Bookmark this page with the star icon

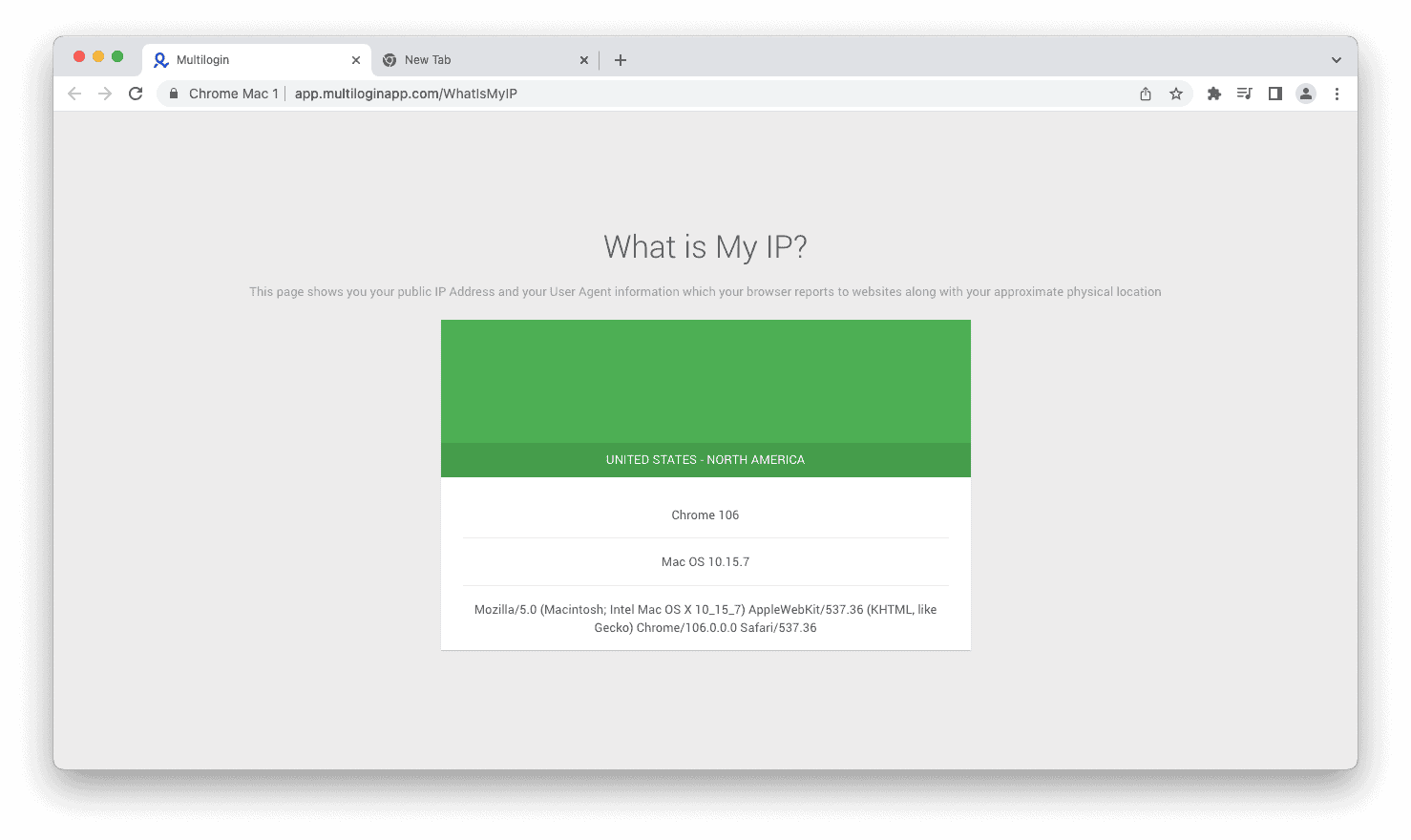click(x=1176, y=94)
